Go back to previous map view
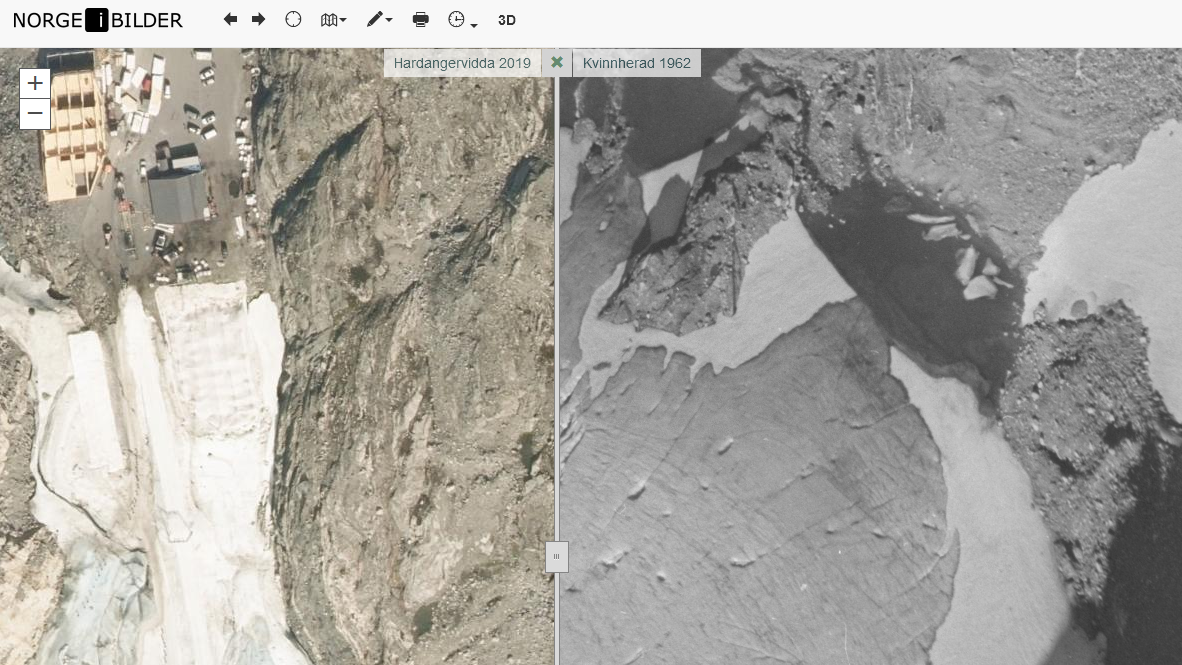The width and height of the screenshot is (1182, 665). (230, 19)
